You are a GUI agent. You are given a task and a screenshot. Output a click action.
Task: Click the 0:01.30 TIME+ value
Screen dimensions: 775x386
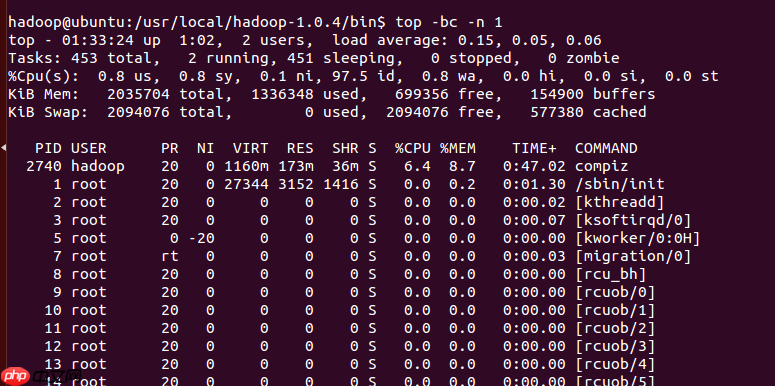point(534,184)
